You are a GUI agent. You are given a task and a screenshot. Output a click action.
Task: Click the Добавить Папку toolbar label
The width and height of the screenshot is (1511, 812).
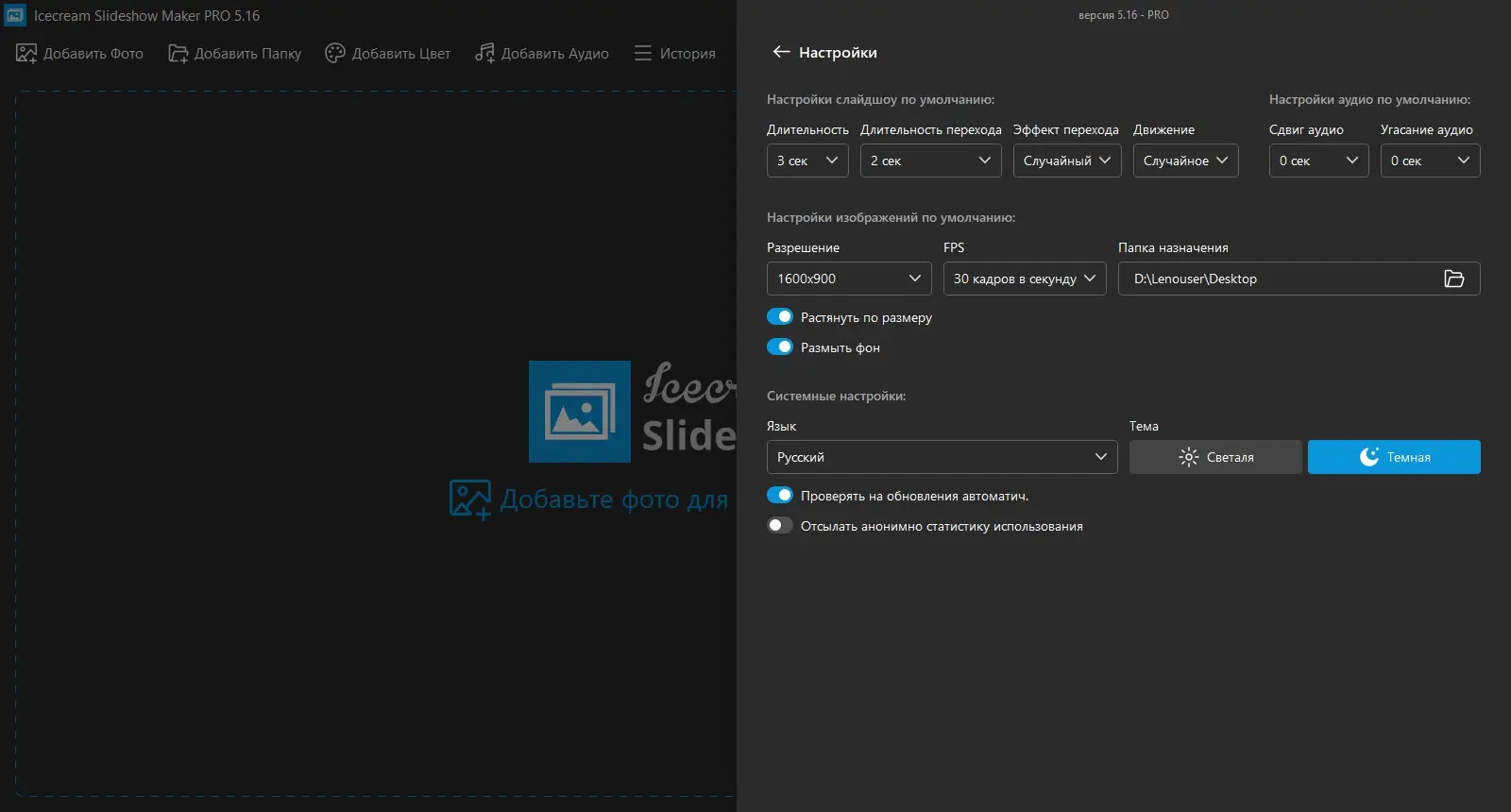247,54
